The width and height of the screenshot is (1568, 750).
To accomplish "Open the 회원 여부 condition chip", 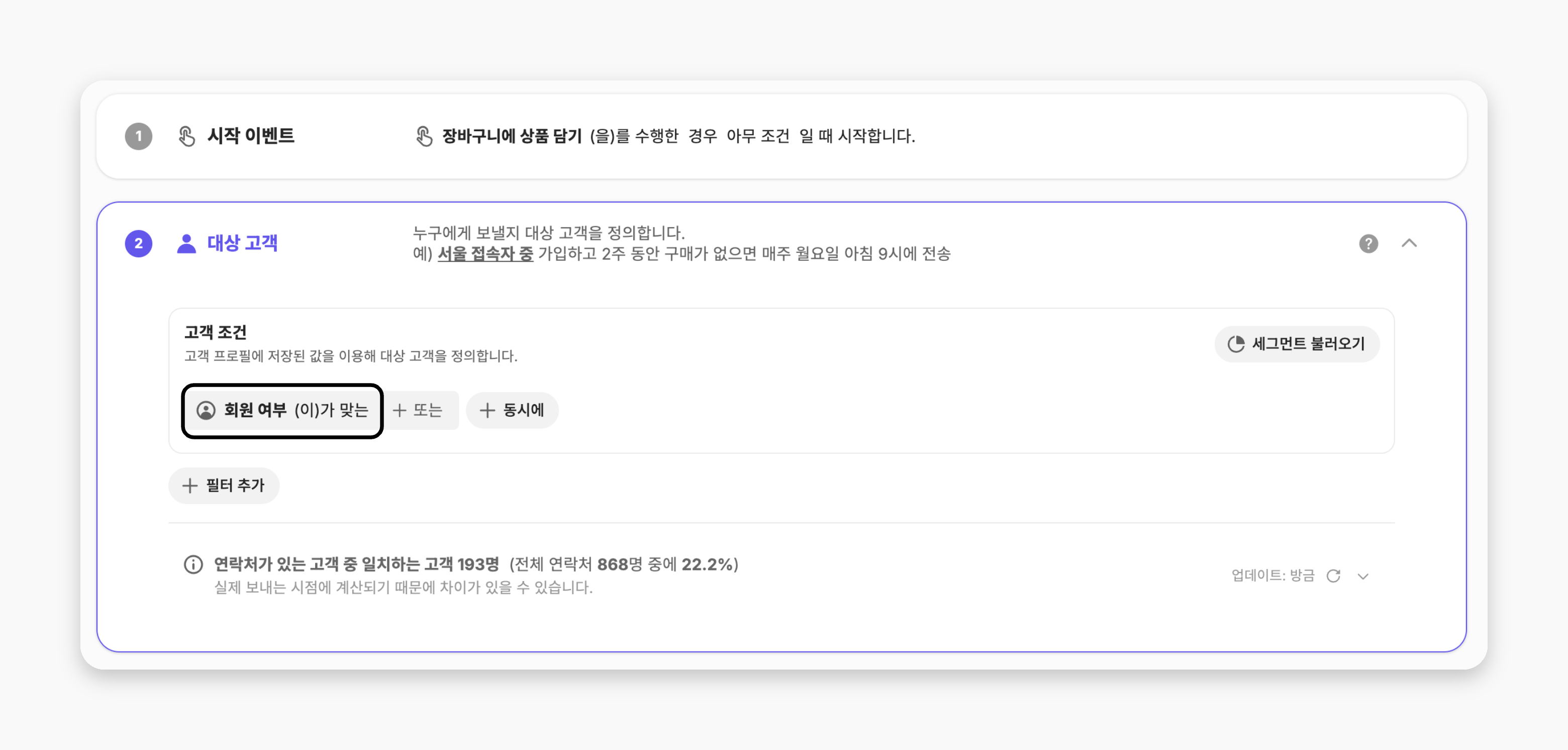I will tap(282, 410).
